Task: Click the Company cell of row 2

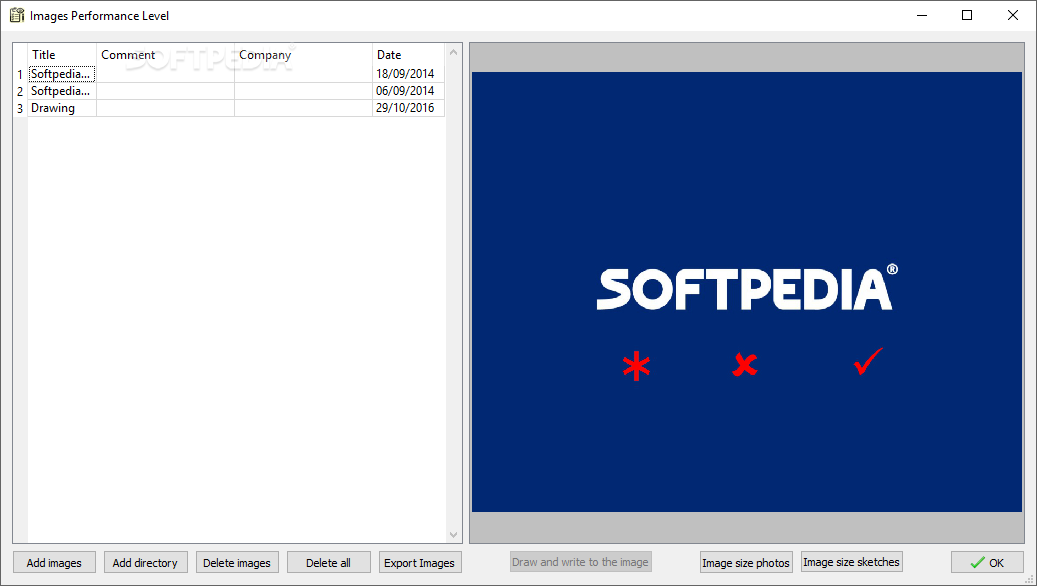Action: (304, 91)
